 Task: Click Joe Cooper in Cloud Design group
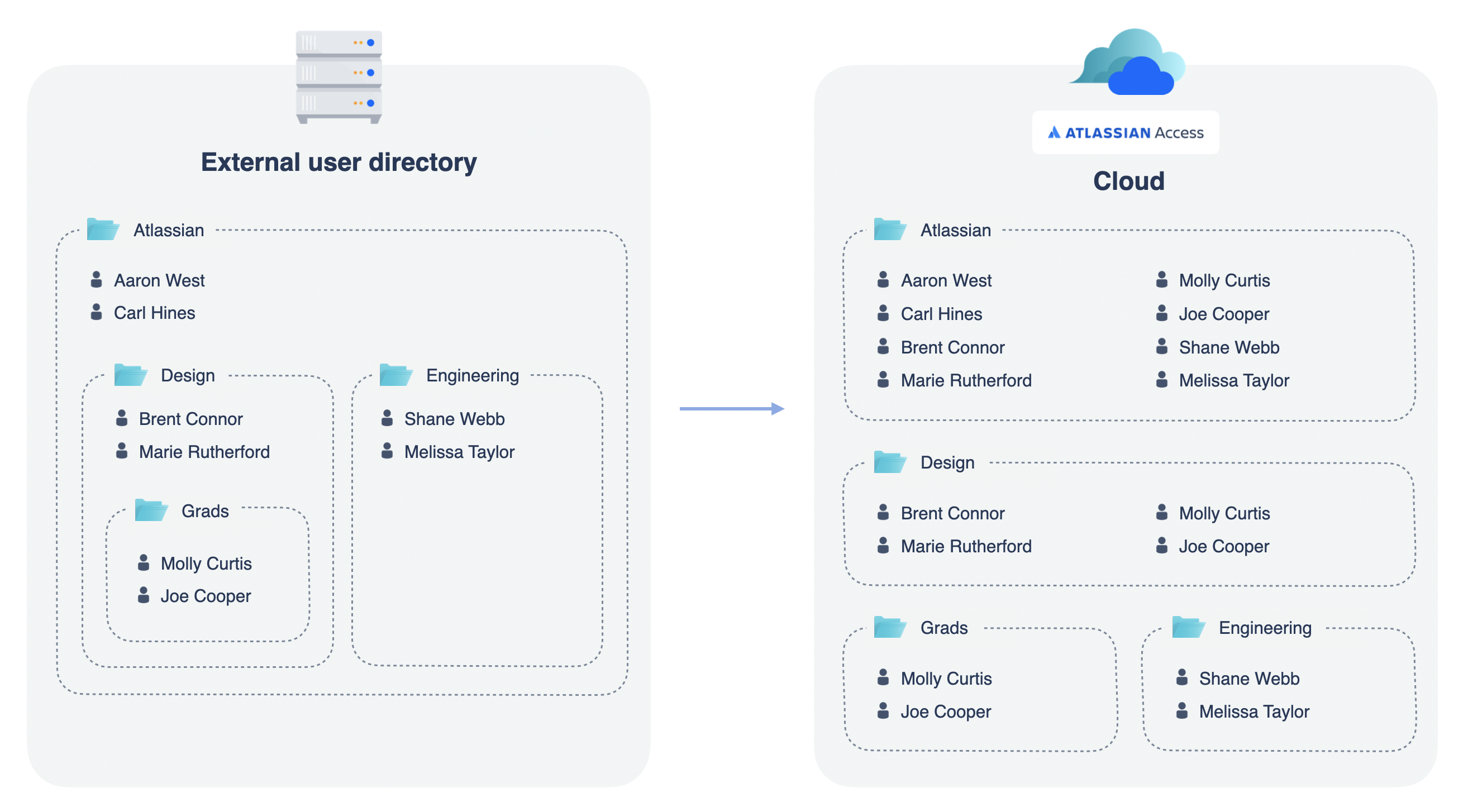point(1223,546)
